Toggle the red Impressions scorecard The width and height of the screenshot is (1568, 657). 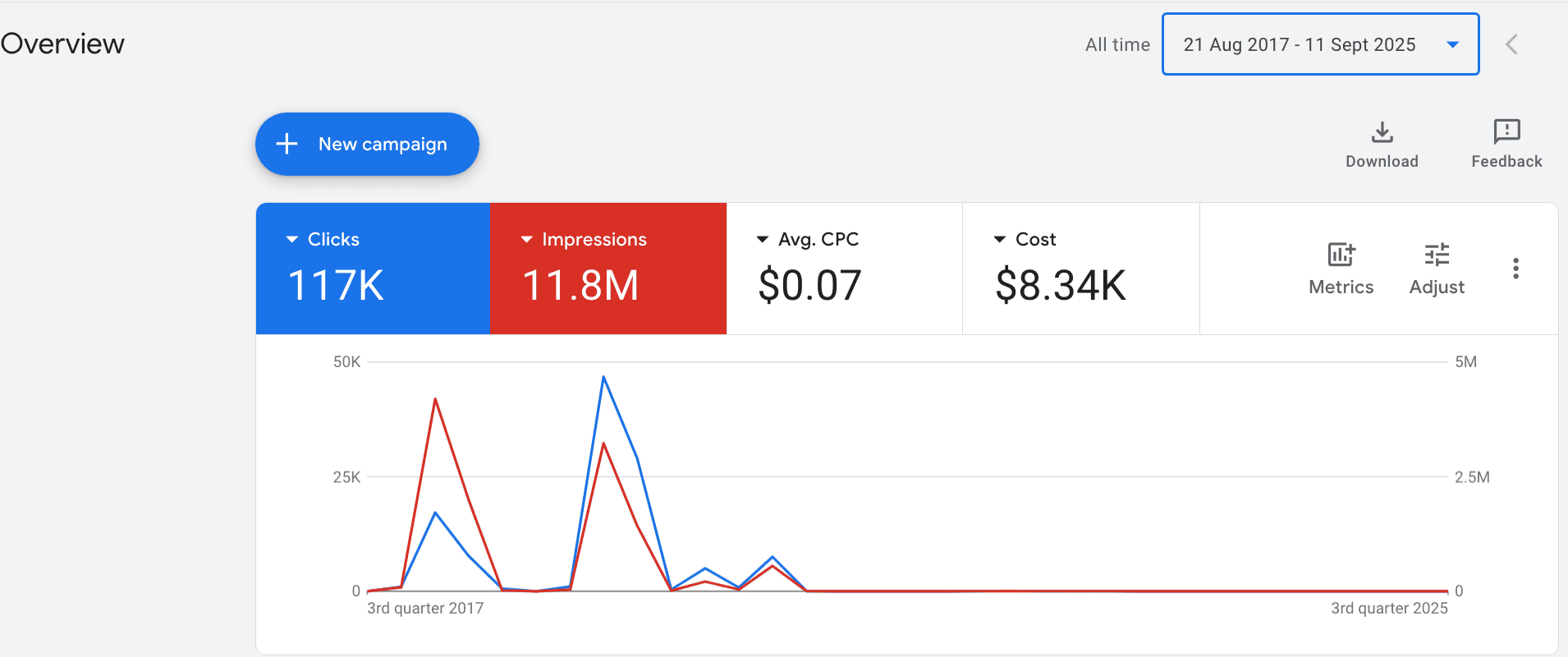point(608,269)
